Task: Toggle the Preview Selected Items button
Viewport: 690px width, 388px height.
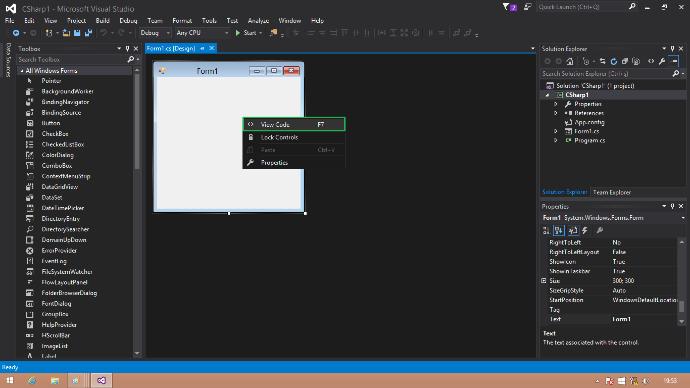Action: [x=674, y=62]
